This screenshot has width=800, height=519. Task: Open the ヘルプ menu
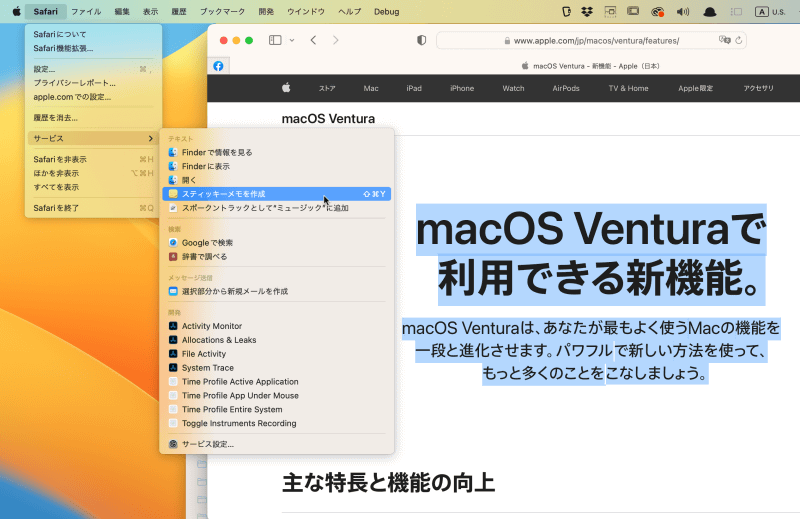click(349, 11)
